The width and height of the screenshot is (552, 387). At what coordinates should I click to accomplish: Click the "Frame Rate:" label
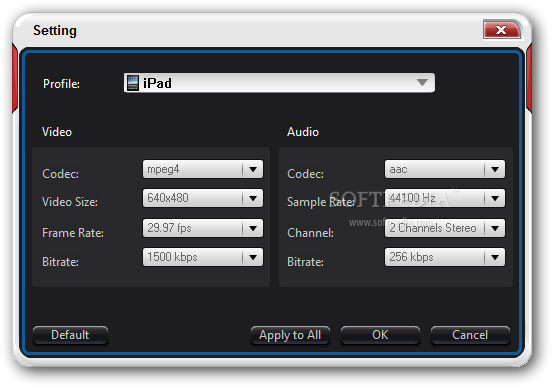pos(73,233)
